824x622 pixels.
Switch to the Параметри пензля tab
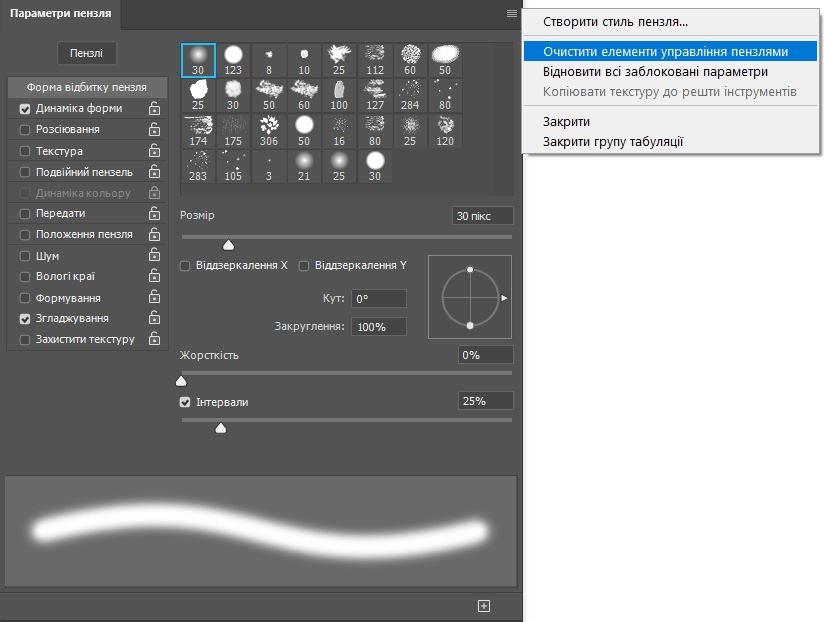(x=60, y=14)
